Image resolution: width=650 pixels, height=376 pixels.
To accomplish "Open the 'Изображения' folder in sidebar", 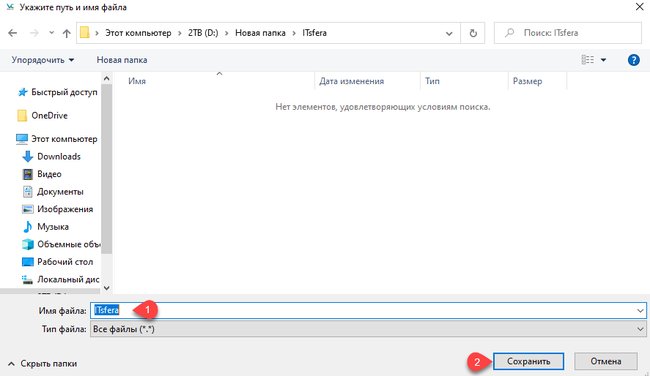I will tap(65, 209).
